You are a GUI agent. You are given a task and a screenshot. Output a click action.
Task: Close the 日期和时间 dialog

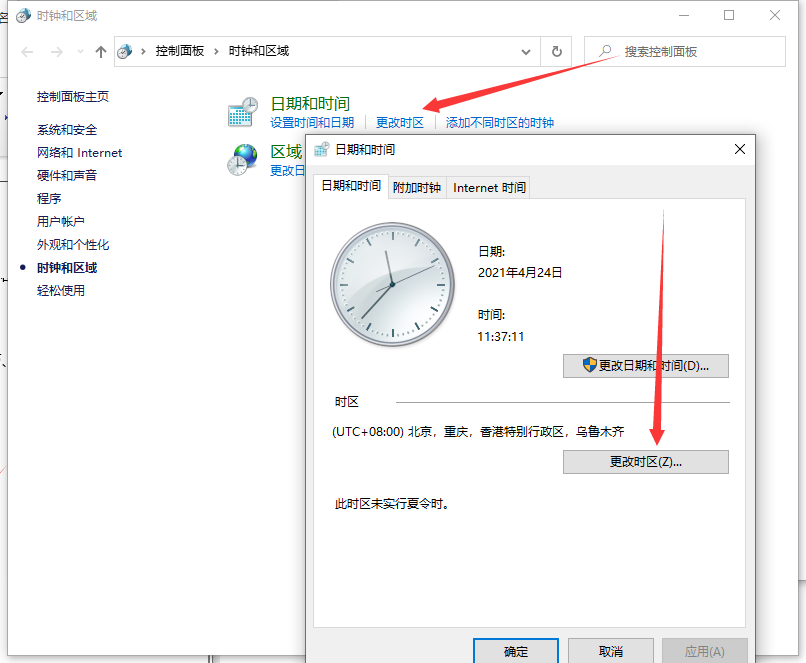[740, 149]
